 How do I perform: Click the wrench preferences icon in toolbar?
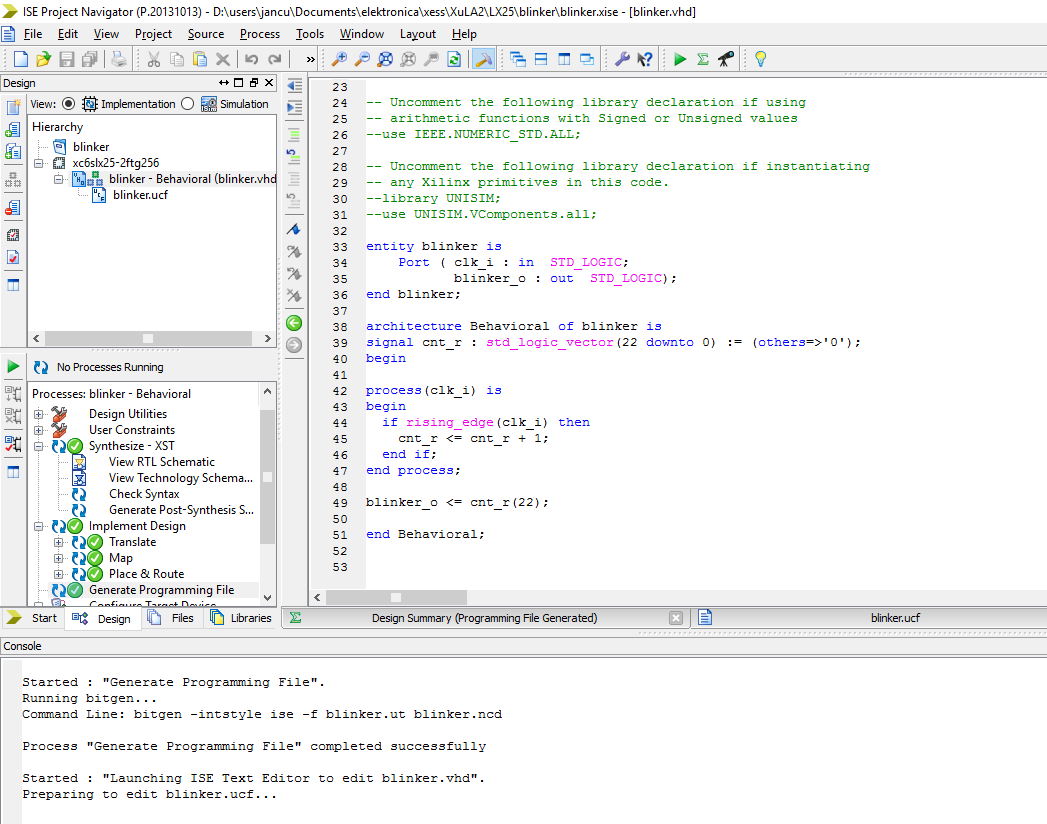click(x=622, y=59)
